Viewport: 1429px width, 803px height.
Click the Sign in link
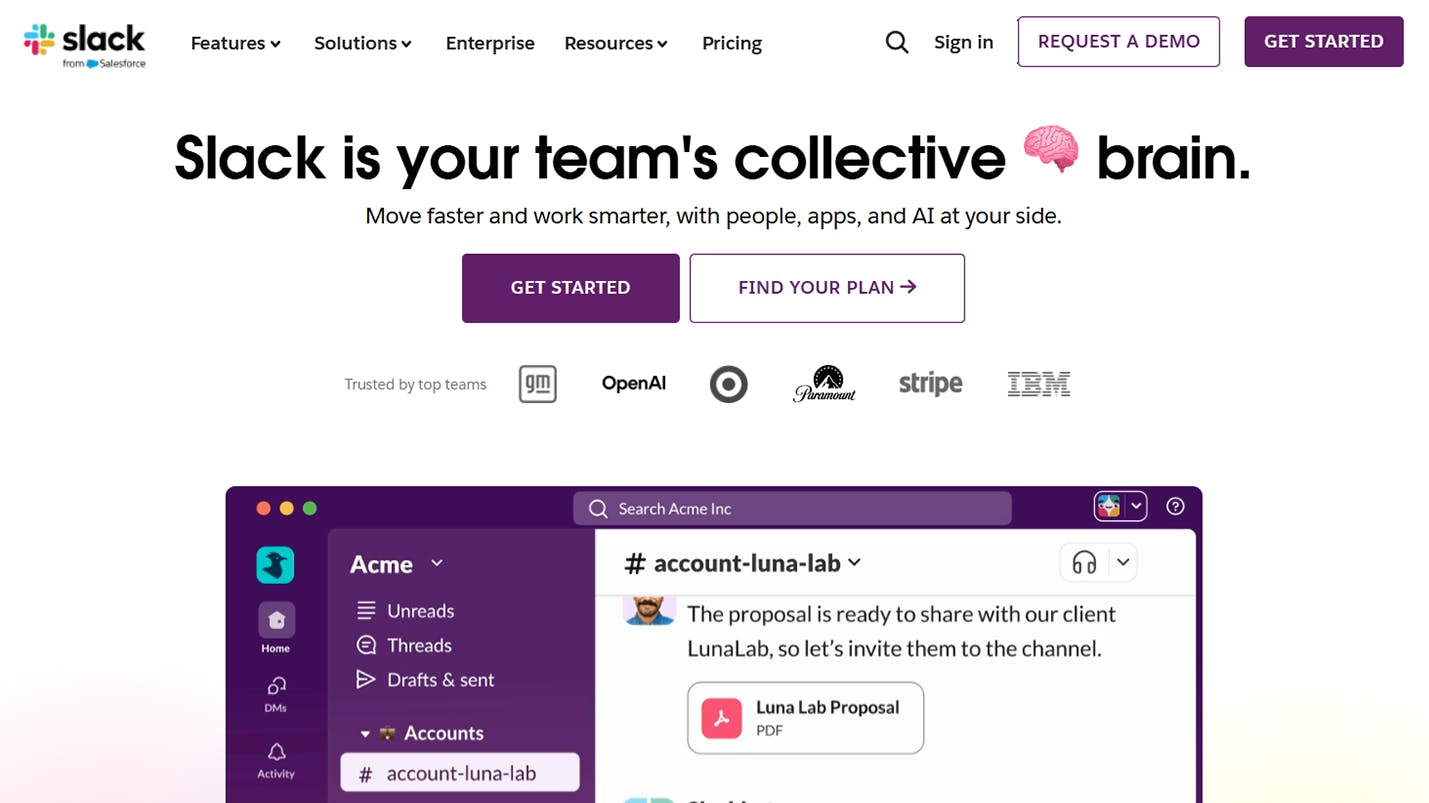click(964, 42)
